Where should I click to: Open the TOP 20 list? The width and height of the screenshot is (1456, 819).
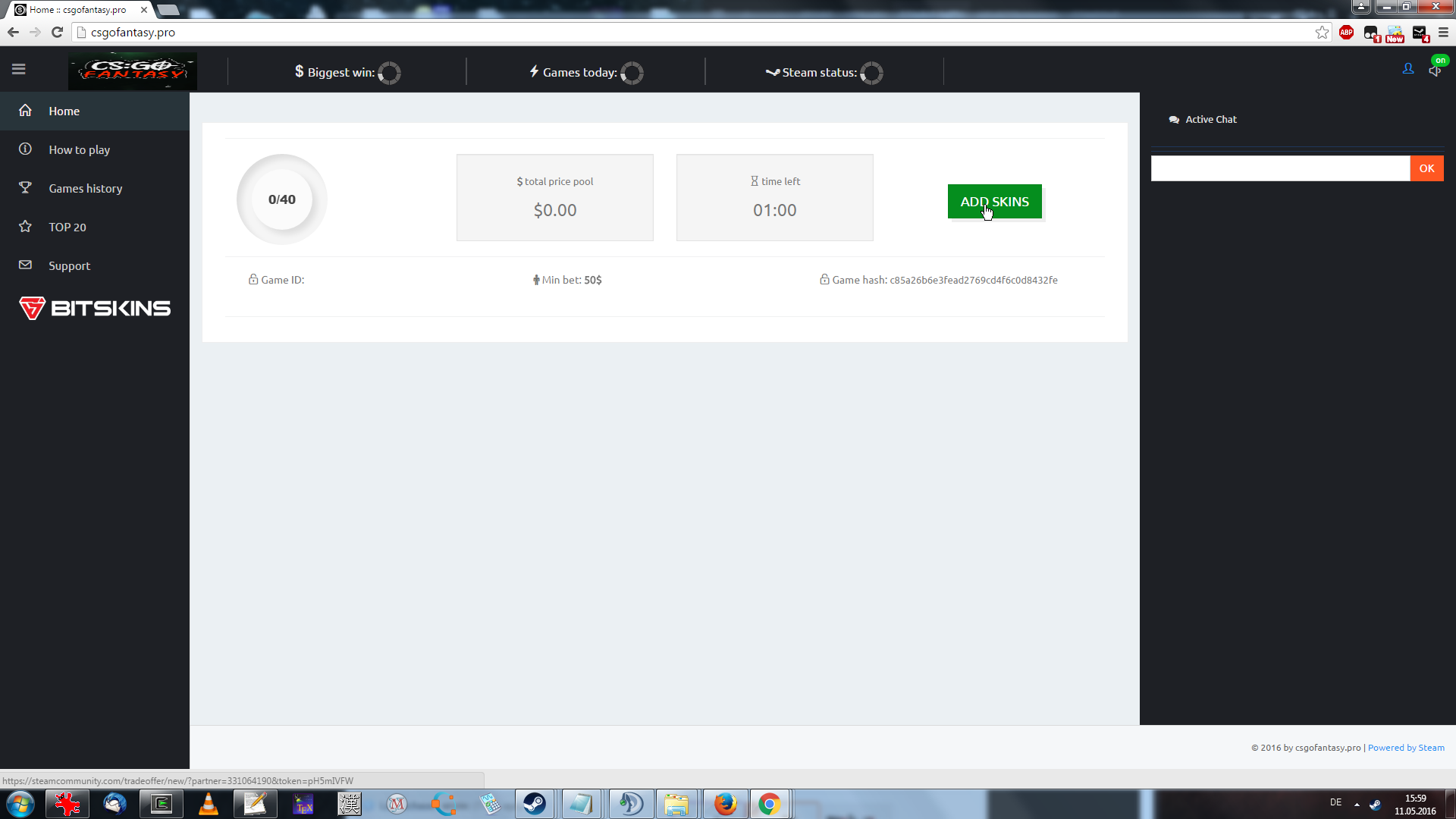click(x=67, y=227)
